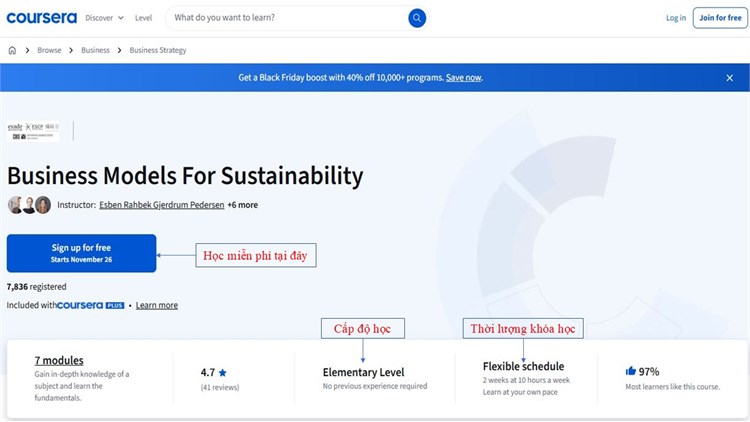This screenshot has width=750, height=422.
Task: Dismiss the Black Friday banner
Action: pyautogui.click(x=729, y=78)
